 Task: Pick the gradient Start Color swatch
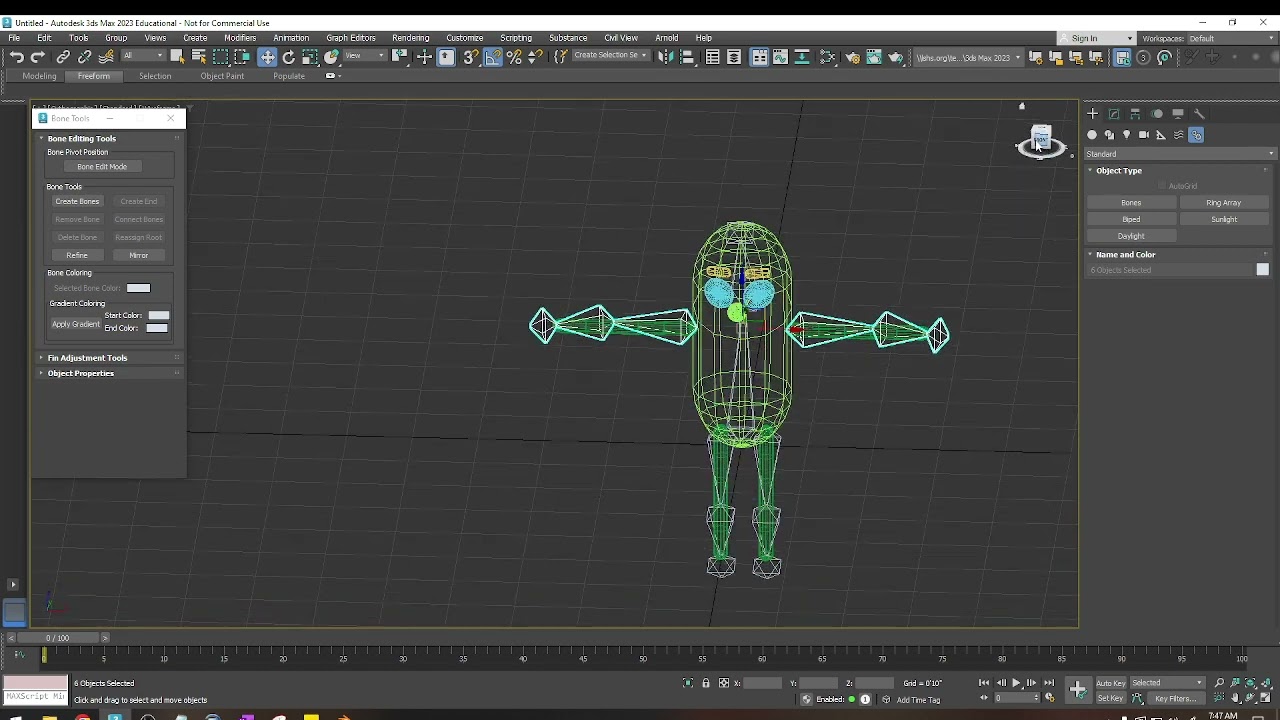point(158,315)
